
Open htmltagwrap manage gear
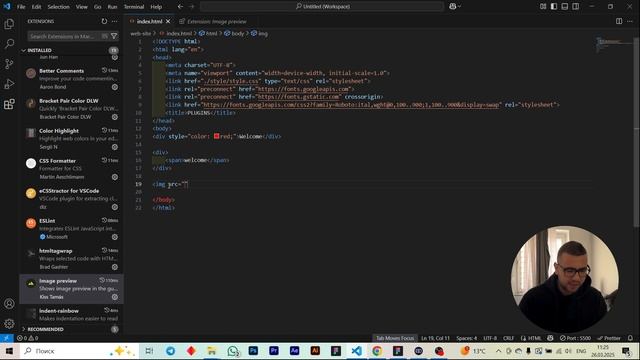pos(115,267)
